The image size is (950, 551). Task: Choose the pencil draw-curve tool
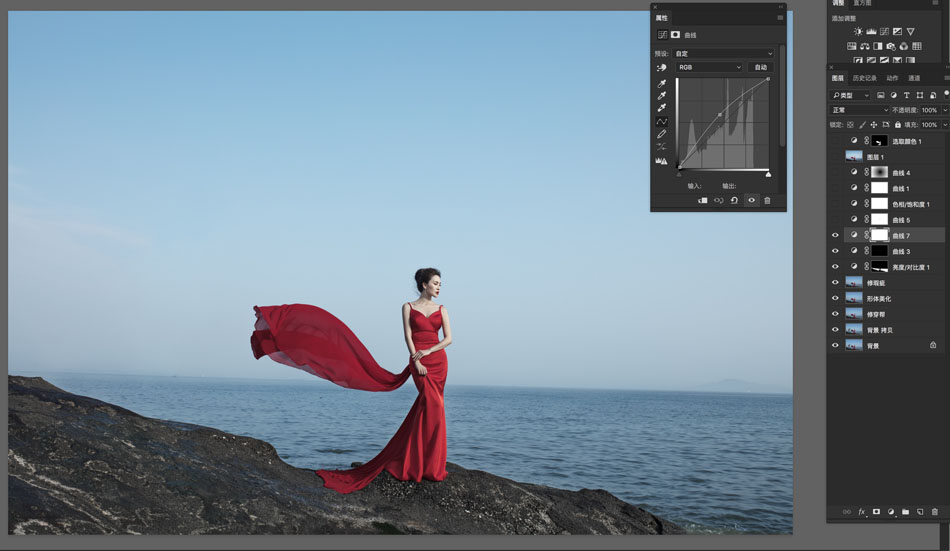662,134
